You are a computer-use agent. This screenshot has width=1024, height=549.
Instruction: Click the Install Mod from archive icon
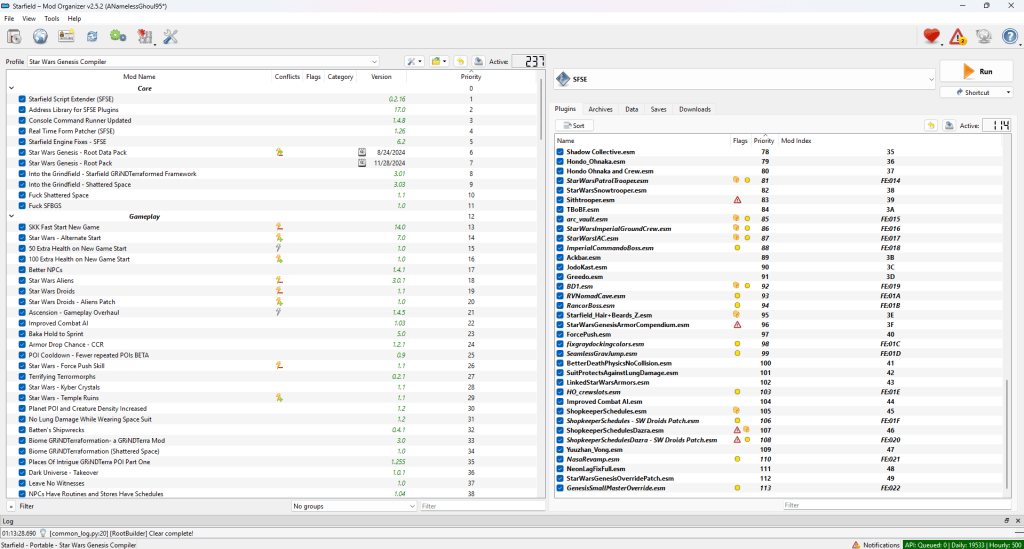coord(15,37)
